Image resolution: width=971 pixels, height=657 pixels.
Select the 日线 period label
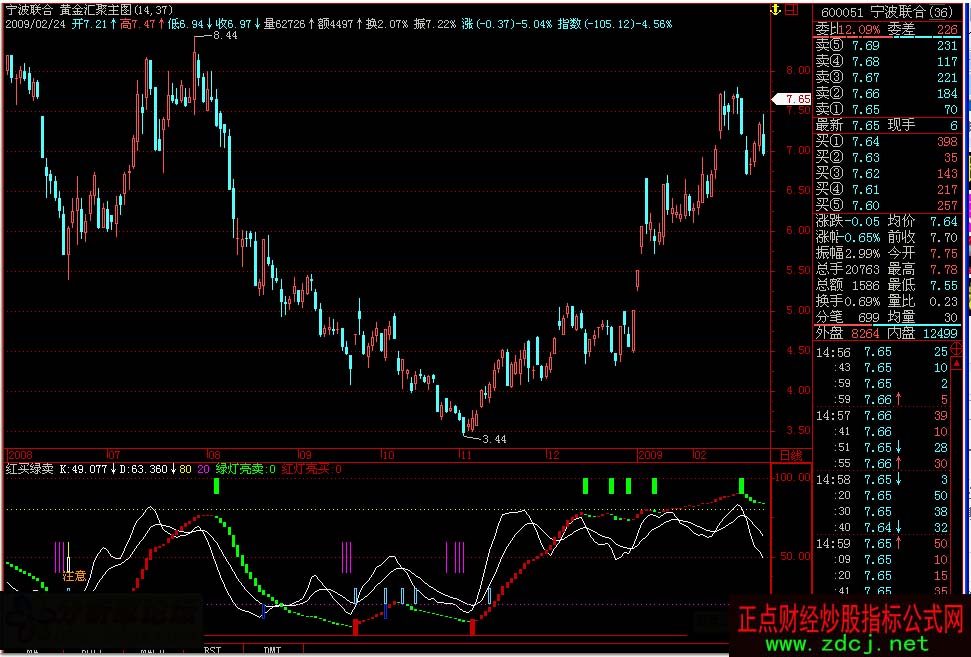coord(790,454)
